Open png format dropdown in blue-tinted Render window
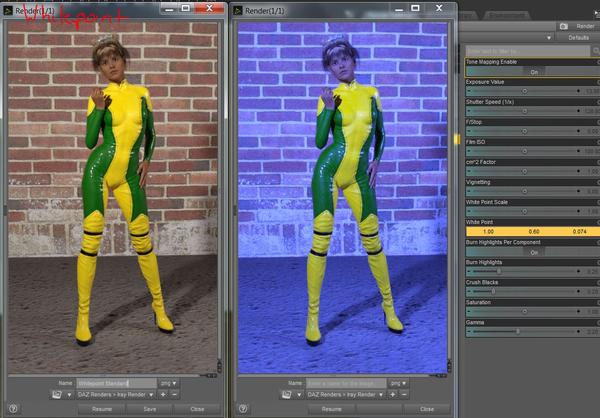Viewport: 600px width, 418px height. [398, 383]
